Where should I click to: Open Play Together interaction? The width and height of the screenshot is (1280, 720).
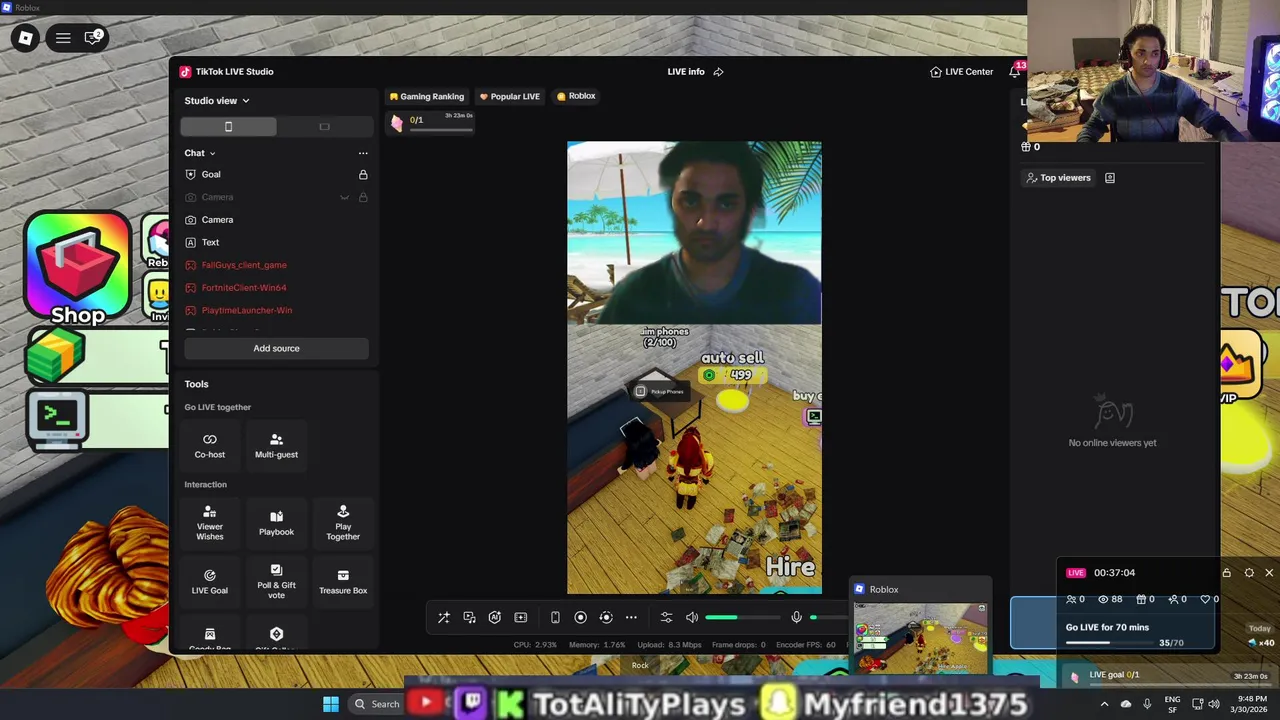(x=343, y=523)
